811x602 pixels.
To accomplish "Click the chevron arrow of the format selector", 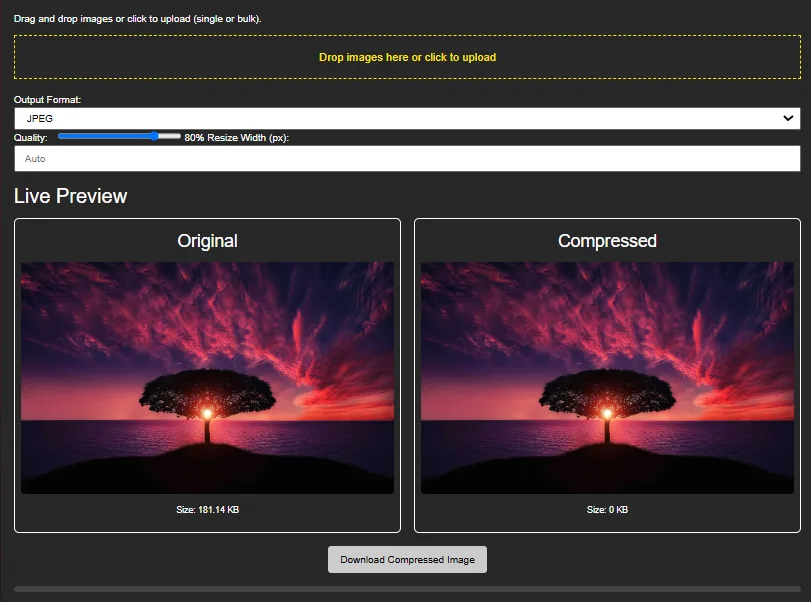I will 788,118.
